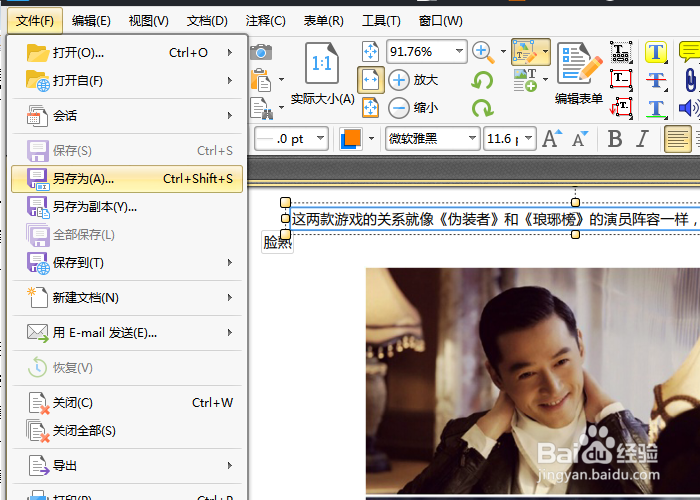Click the 脸熟 text block
The image size is (700, 500).
277,242
